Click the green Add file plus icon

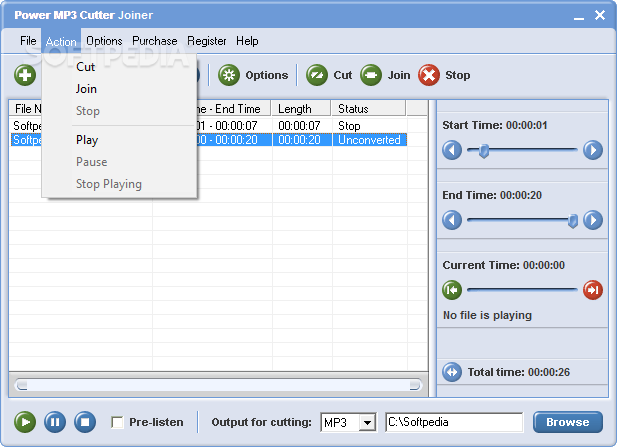click(x=25, y=75)
